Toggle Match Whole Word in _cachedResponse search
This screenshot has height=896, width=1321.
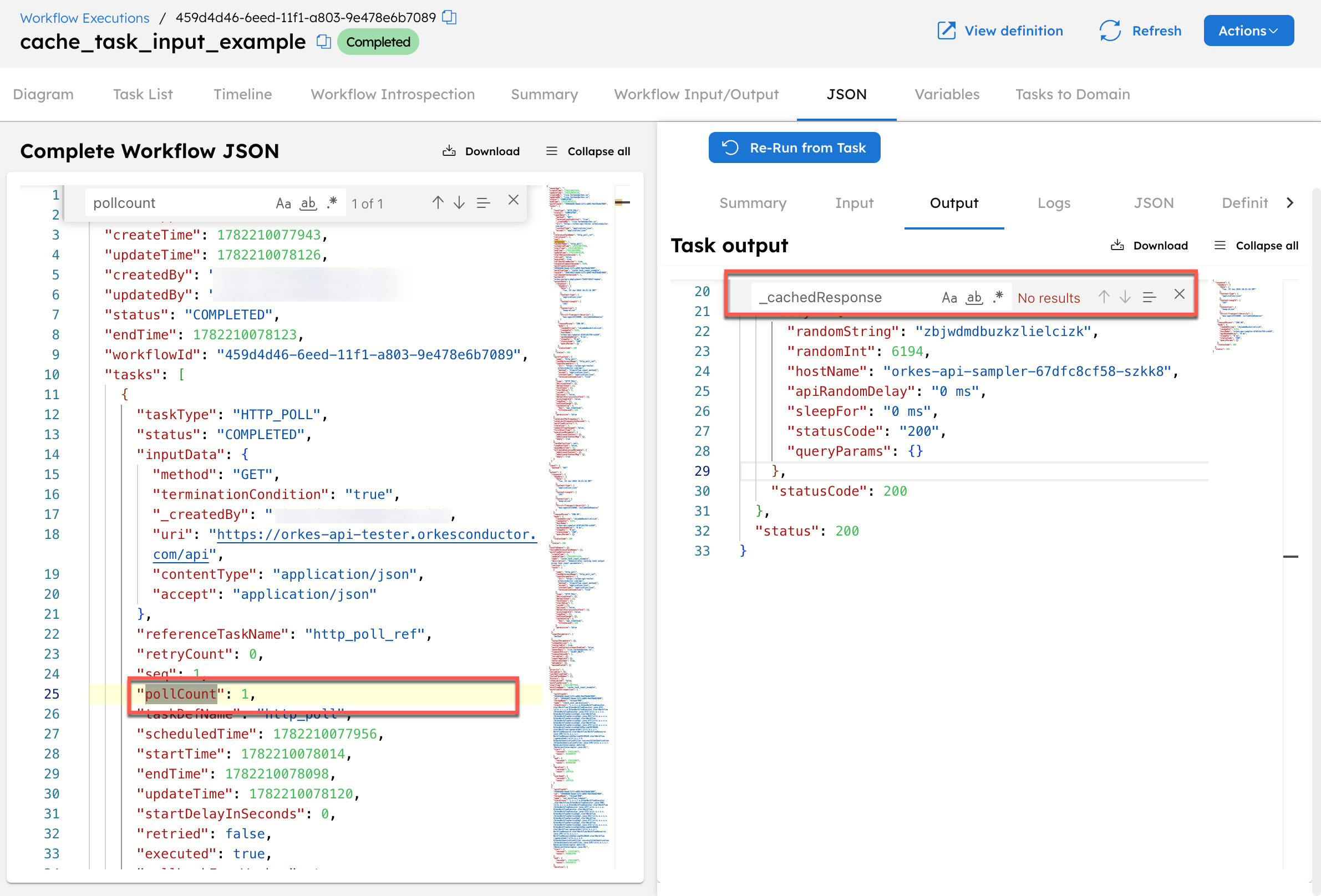tap(974, 297)
